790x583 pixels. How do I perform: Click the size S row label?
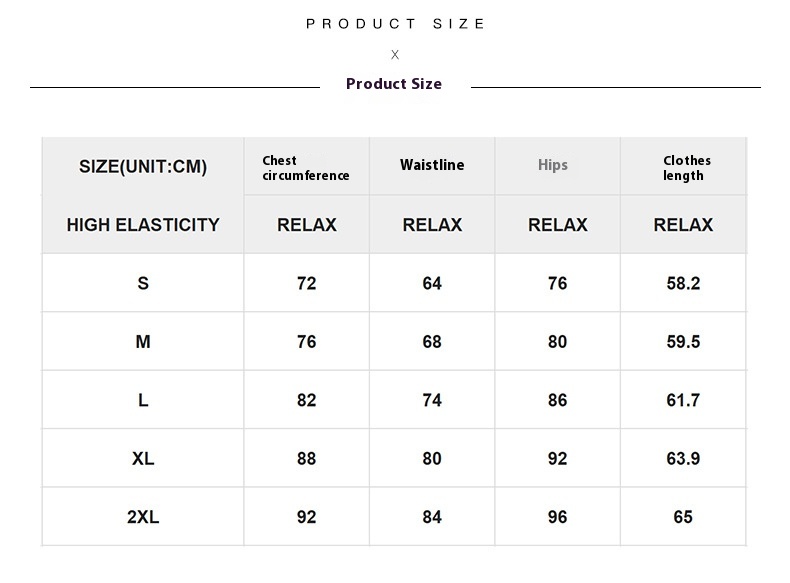pos(143,283)
